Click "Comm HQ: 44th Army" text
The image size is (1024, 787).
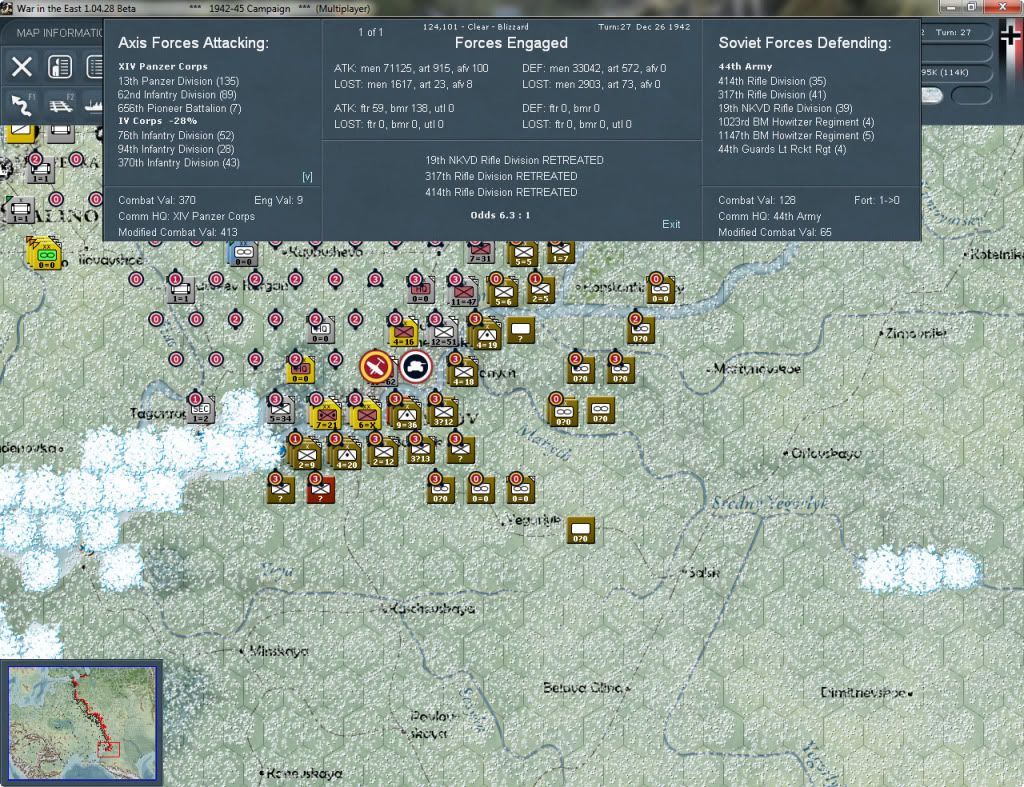tap(769, 216)
